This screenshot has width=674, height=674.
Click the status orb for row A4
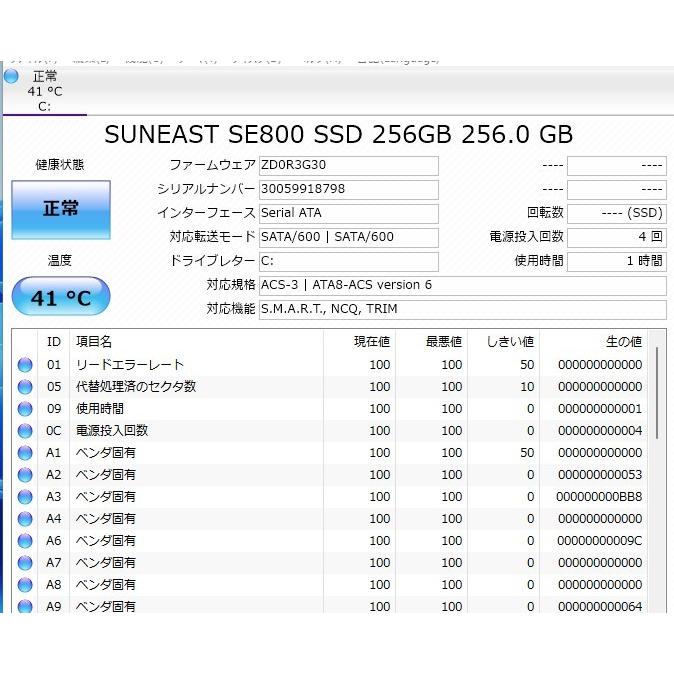[25, 519]
